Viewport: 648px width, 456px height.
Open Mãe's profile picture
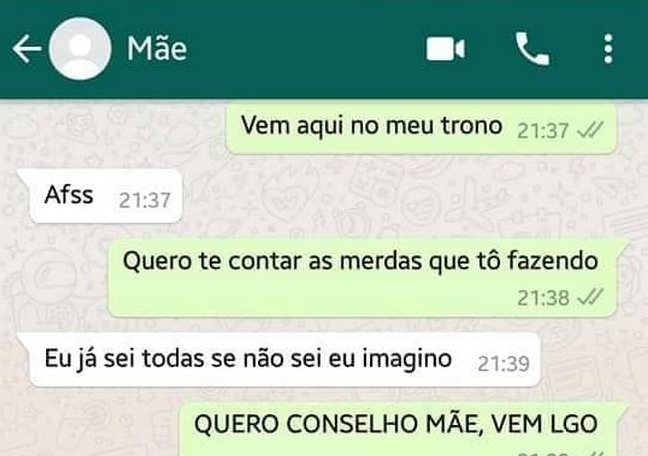coord(80,49)
